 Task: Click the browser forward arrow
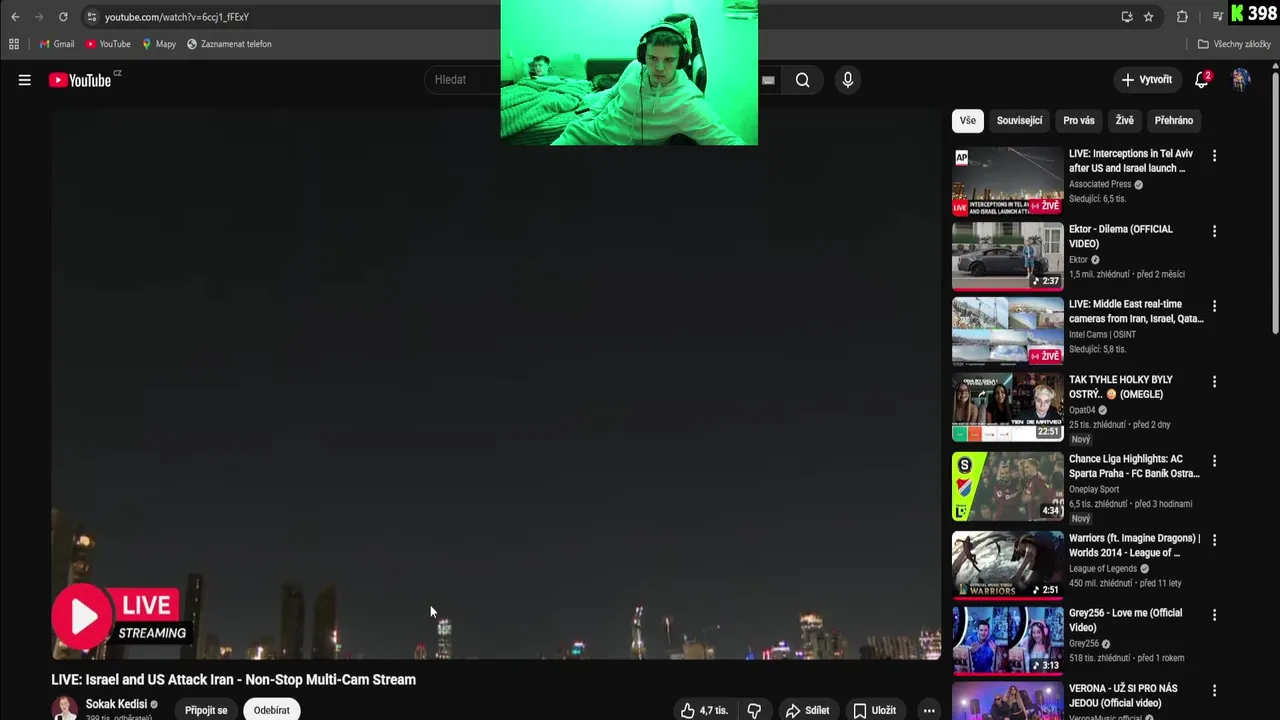coord(39,17)
